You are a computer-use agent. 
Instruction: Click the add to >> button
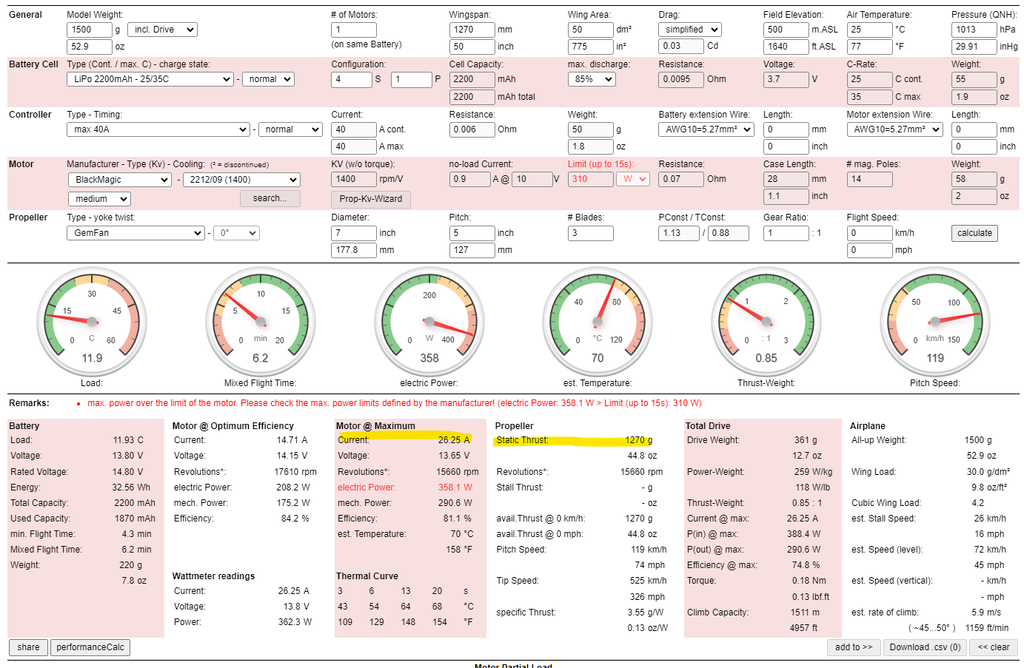pos(856,647)
